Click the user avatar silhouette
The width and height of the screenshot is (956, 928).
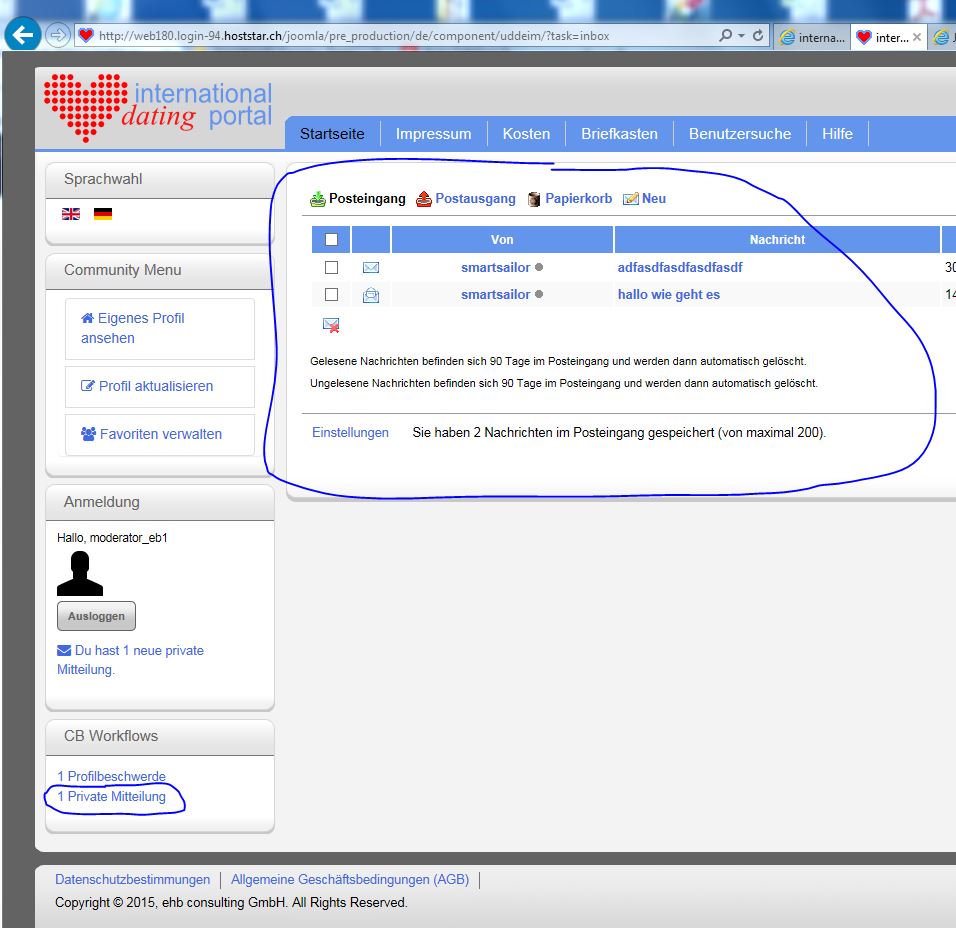[80, 574]
